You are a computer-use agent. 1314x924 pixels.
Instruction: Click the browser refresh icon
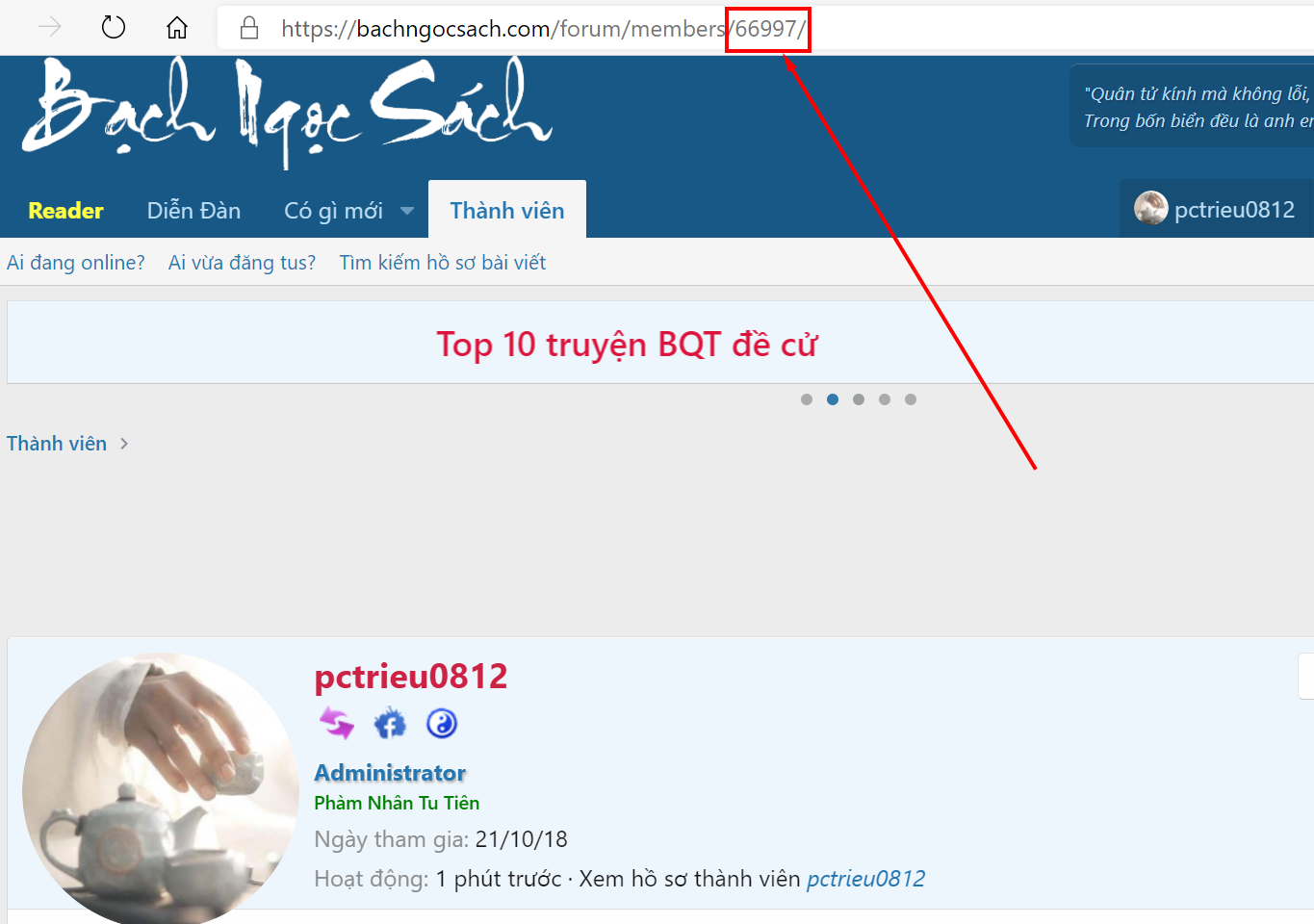coord(114,27)
